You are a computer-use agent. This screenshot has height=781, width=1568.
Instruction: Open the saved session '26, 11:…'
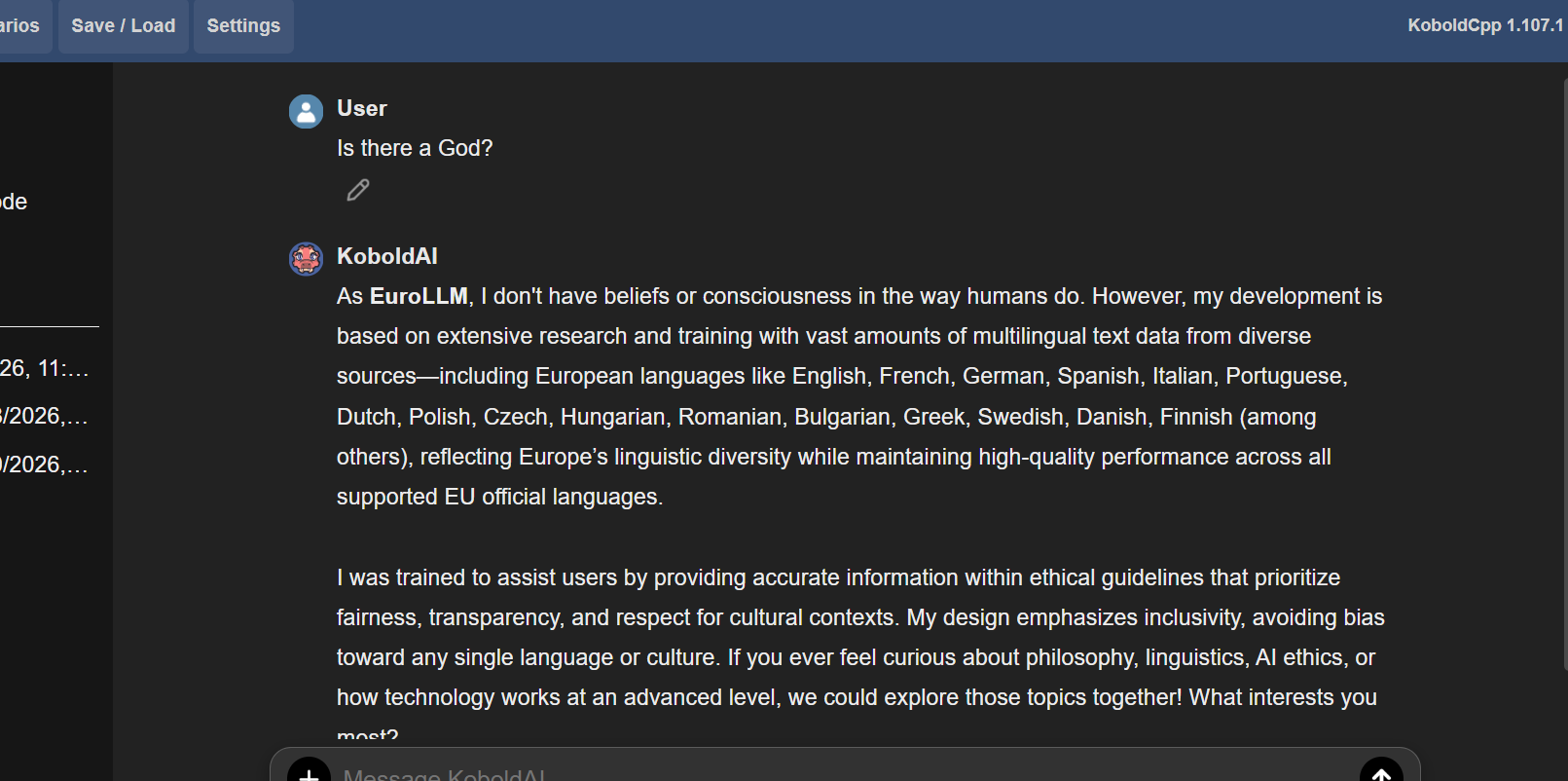pyautogui.click(x=44, y=368)
